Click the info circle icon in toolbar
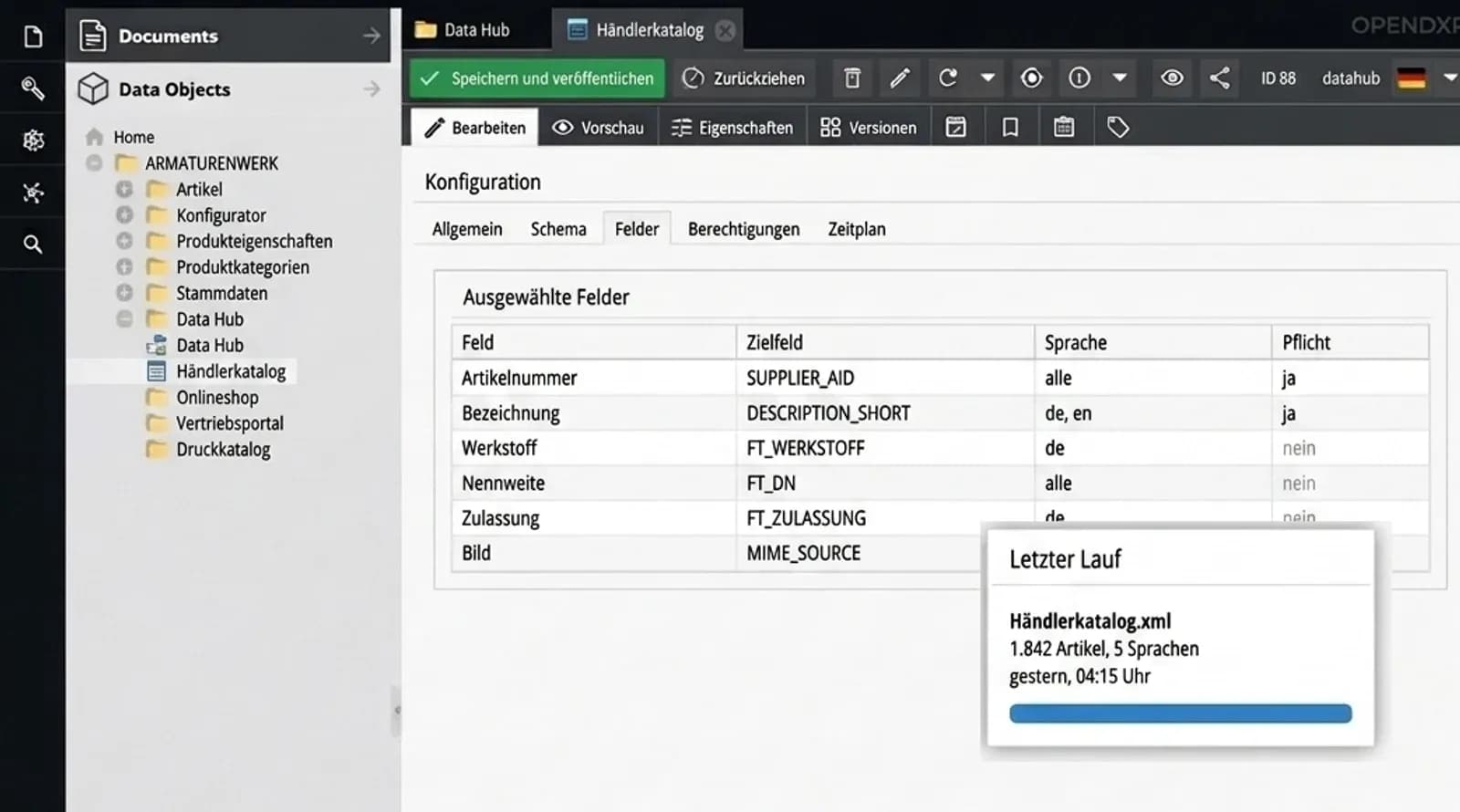 coord(1079,78)
